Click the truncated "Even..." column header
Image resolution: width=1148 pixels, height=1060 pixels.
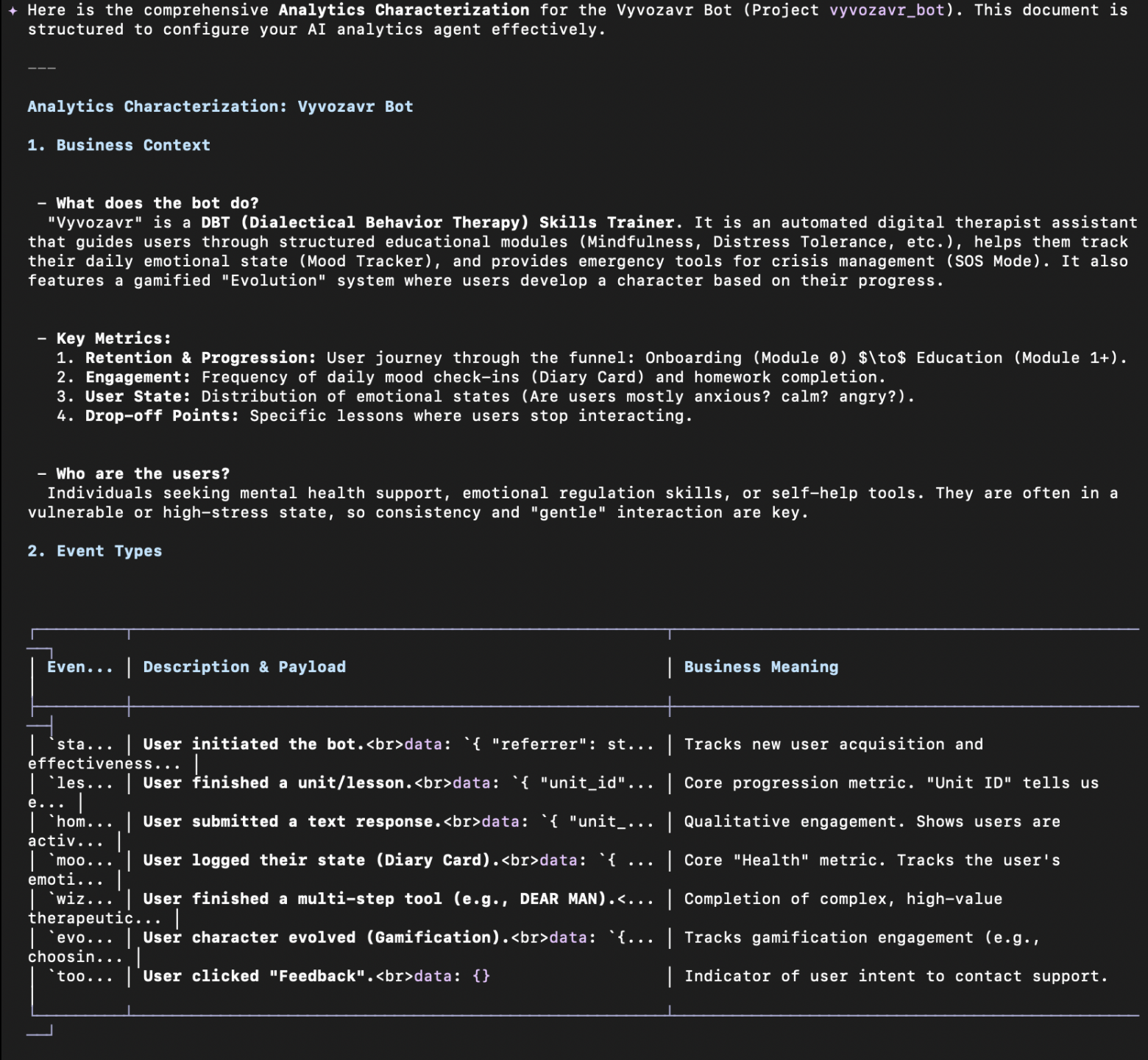tap(79, 667)
